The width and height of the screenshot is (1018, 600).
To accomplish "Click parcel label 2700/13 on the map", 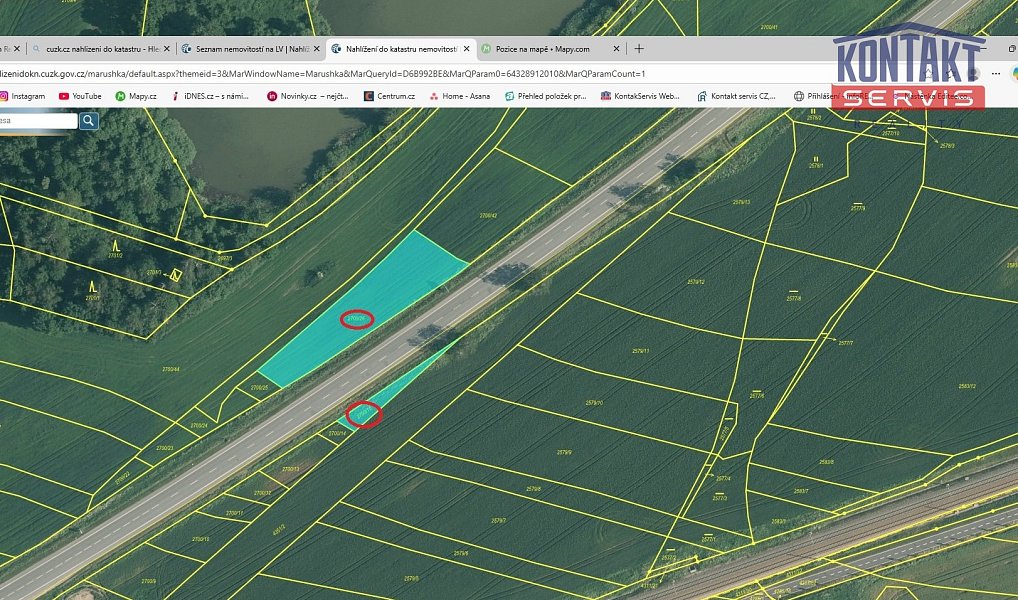I will (x=290, y=469).
